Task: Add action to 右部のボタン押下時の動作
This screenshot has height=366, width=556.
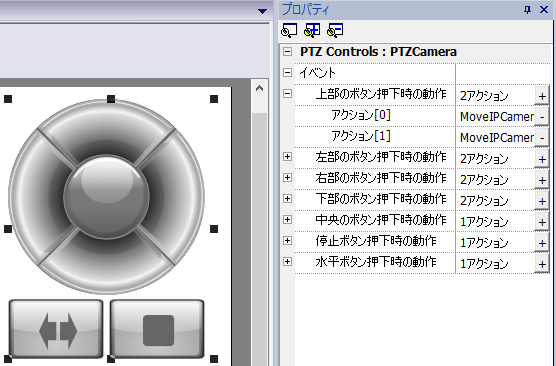Action: coord(542,180)
